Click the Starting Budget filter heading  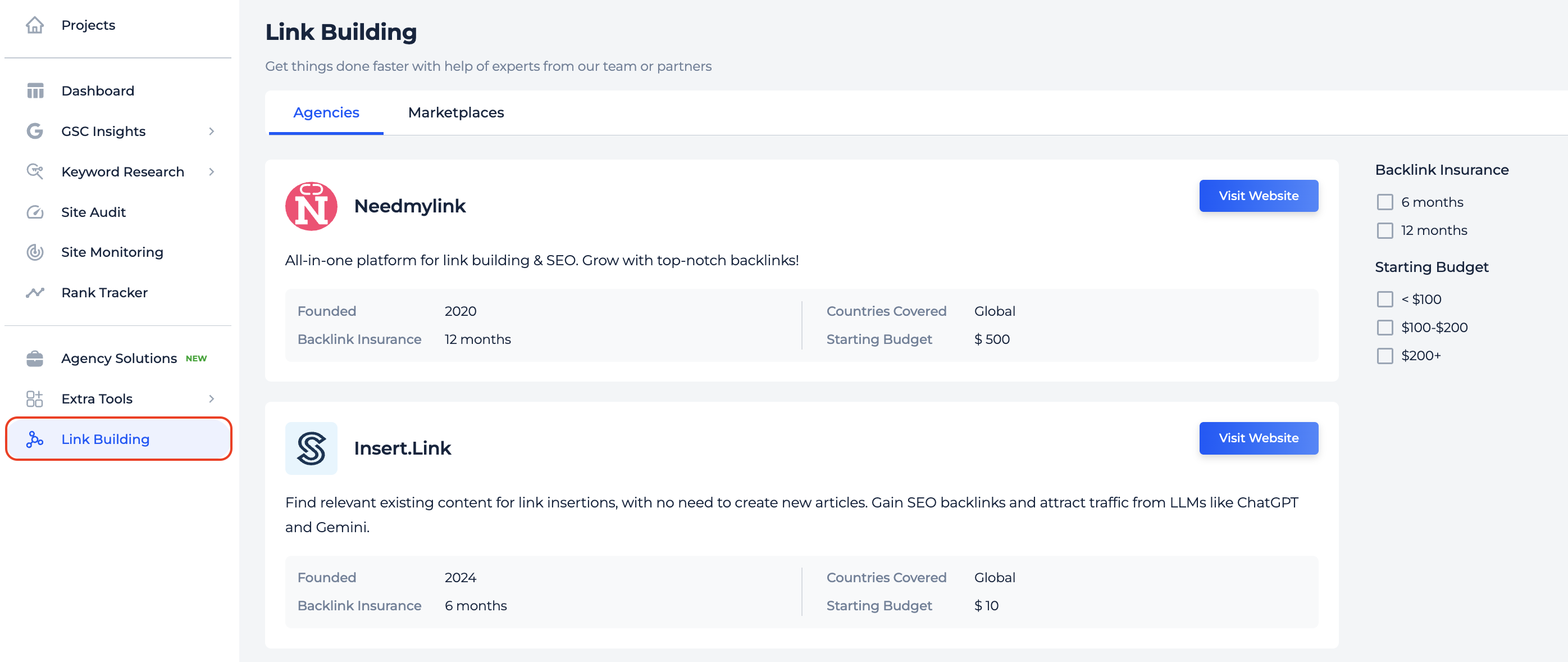pyautogui.click(x=1432, y=267)
